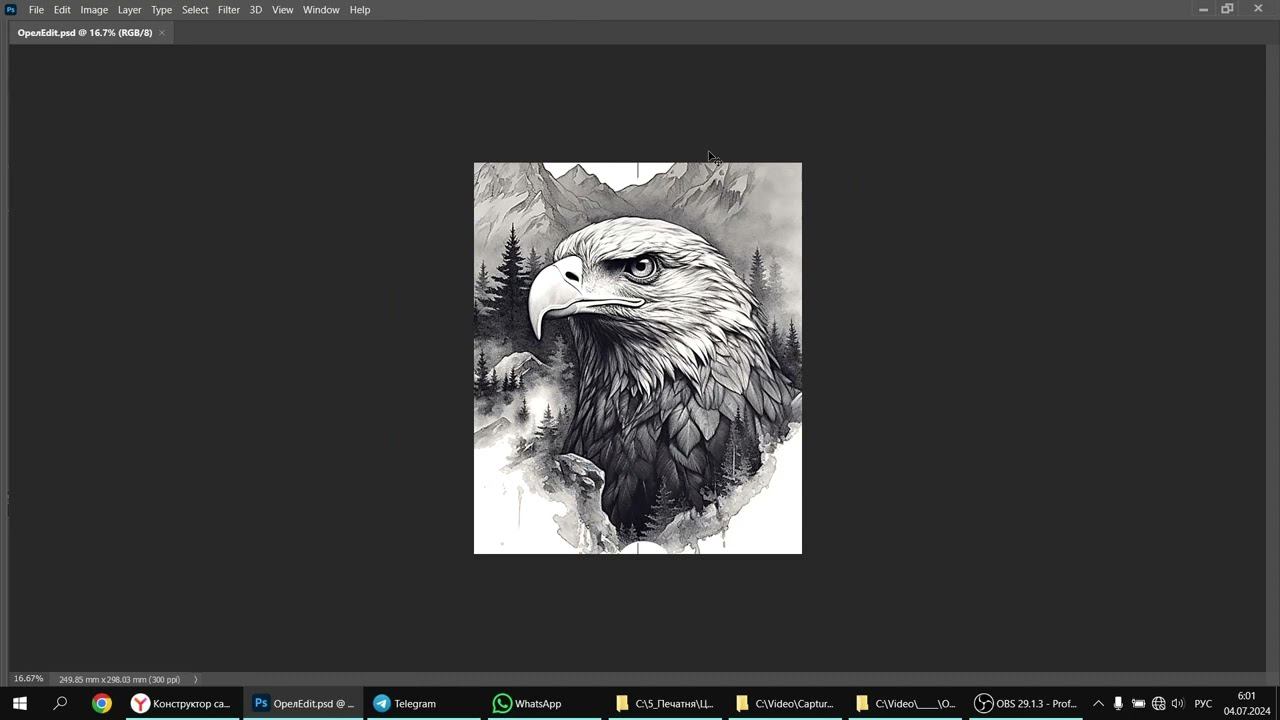Expand the status bar info arrow menu
This screenshot has height=720, width=1280.
pos(195,680)
